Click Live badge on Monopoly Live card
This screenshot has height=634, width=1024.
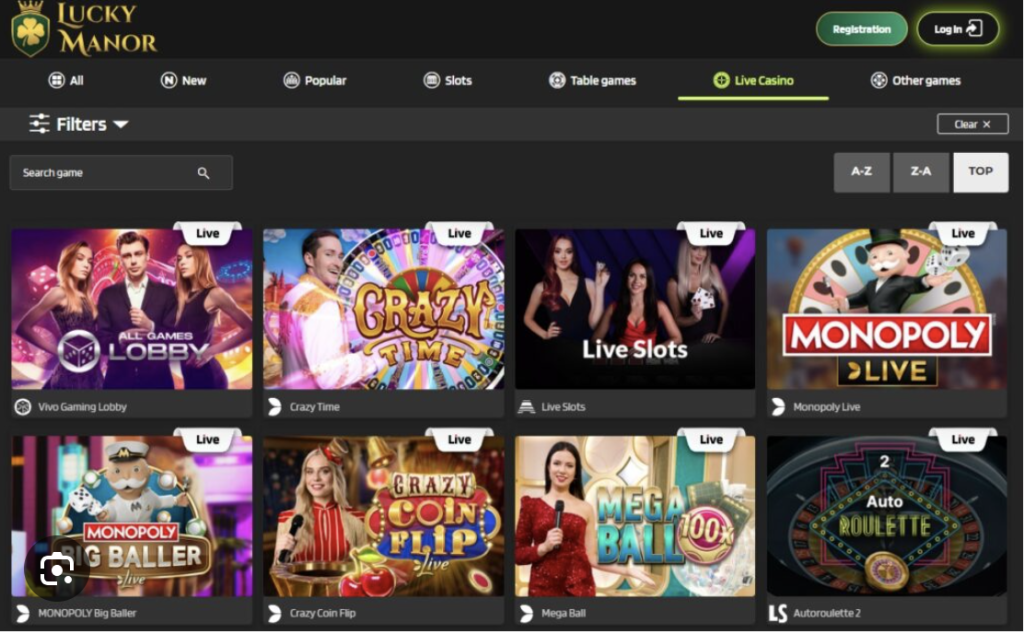963,233
